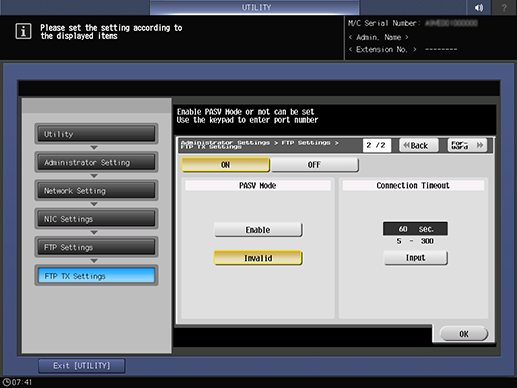
Task: Click the information icon beside the message
Action: click(23, 31)
